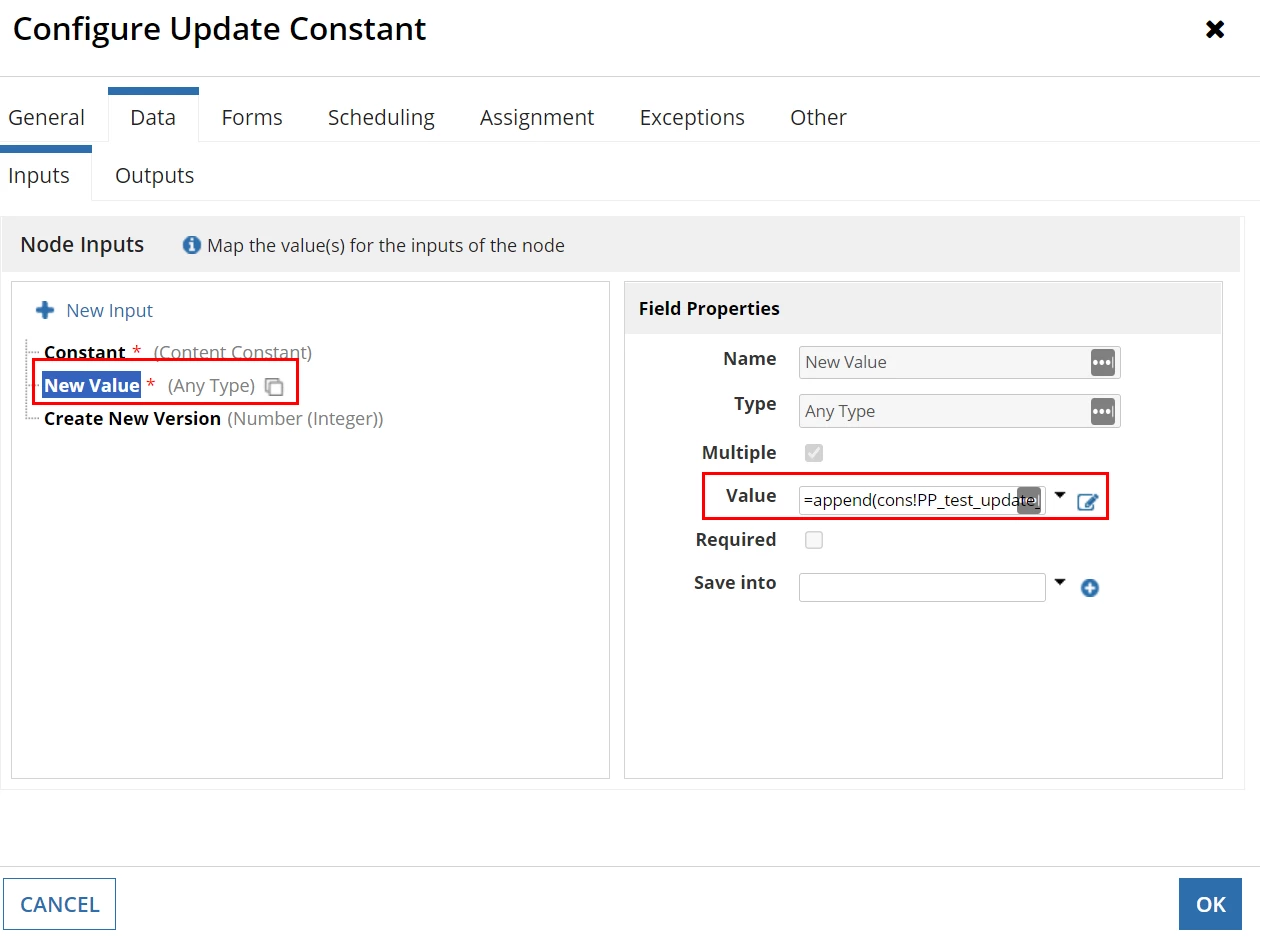Click the duplicate icon next to New Value
1261x938 pixels.
pyautogui.click(x=274, y=386)
